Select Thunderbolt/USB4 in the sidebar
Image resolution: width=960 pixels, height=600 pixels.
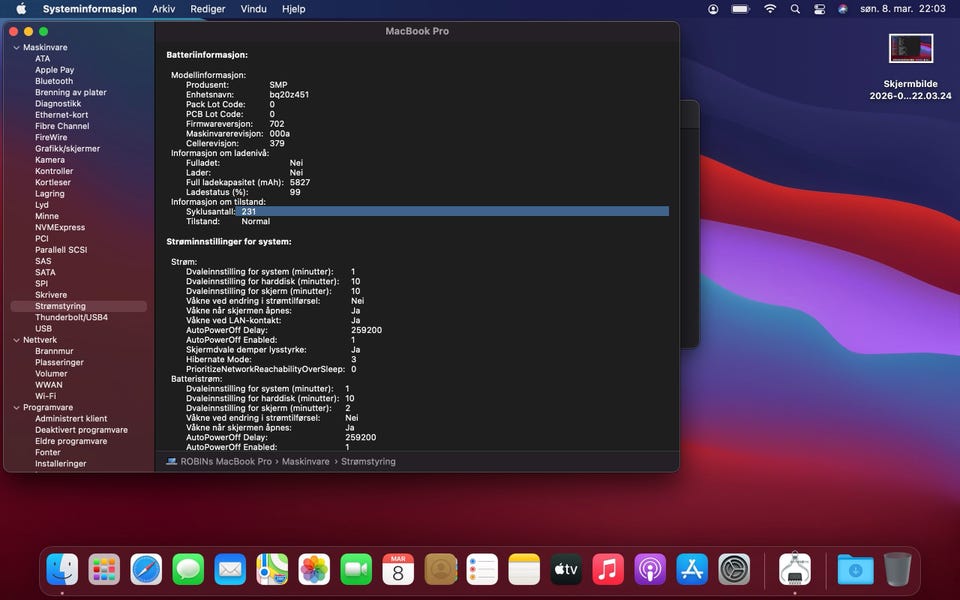coord(71,317)
